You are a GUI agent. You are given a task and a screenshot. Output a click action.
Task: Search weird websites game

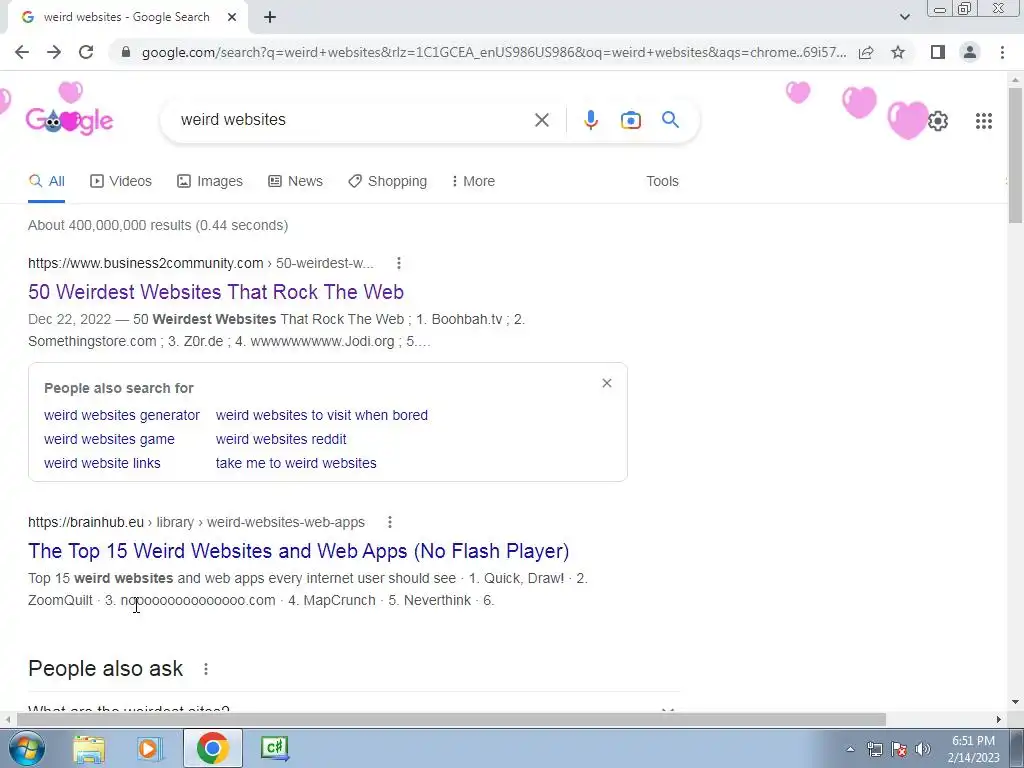click(109, 440)
